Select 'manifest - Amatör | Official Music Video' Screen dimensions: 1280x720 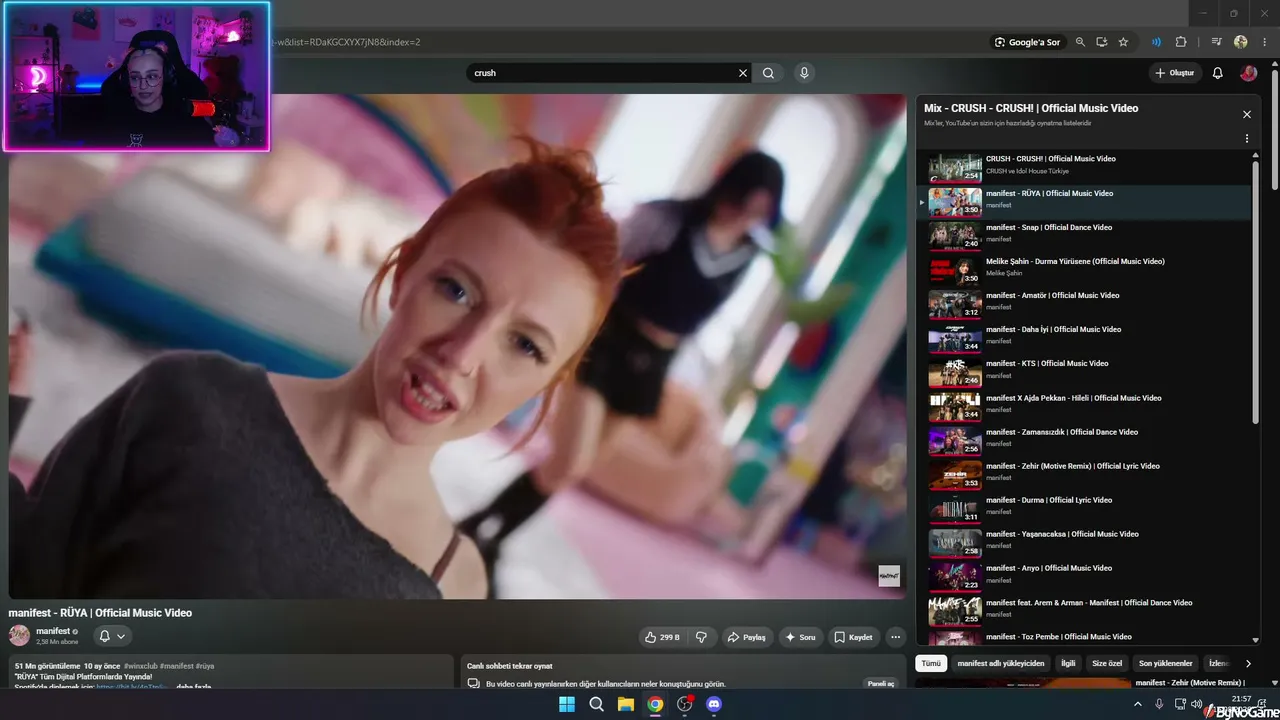click(x=1084, y=303)
